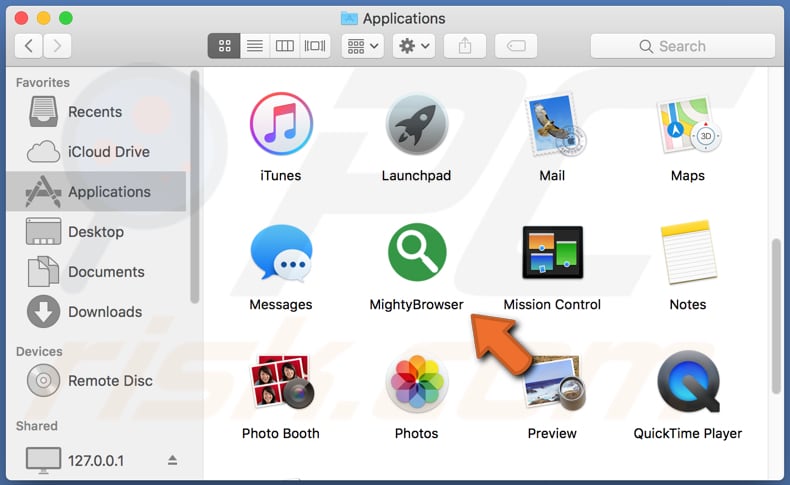Switch to cover flow view
The image size is (790, 485).
click(315, 46)
